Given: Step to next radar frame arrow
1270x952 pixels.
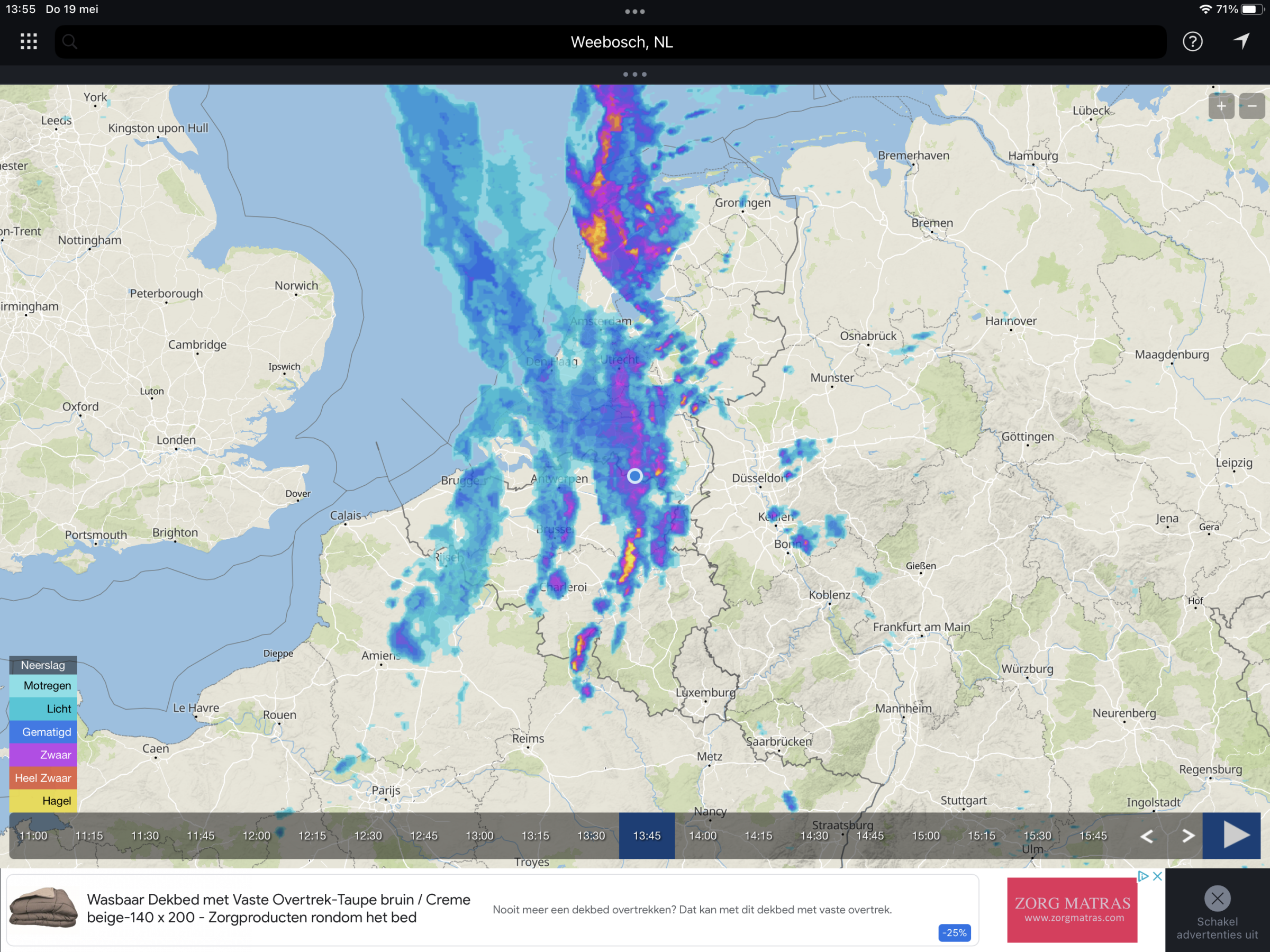Looking at the screenshot, I should coord(1188,836).
